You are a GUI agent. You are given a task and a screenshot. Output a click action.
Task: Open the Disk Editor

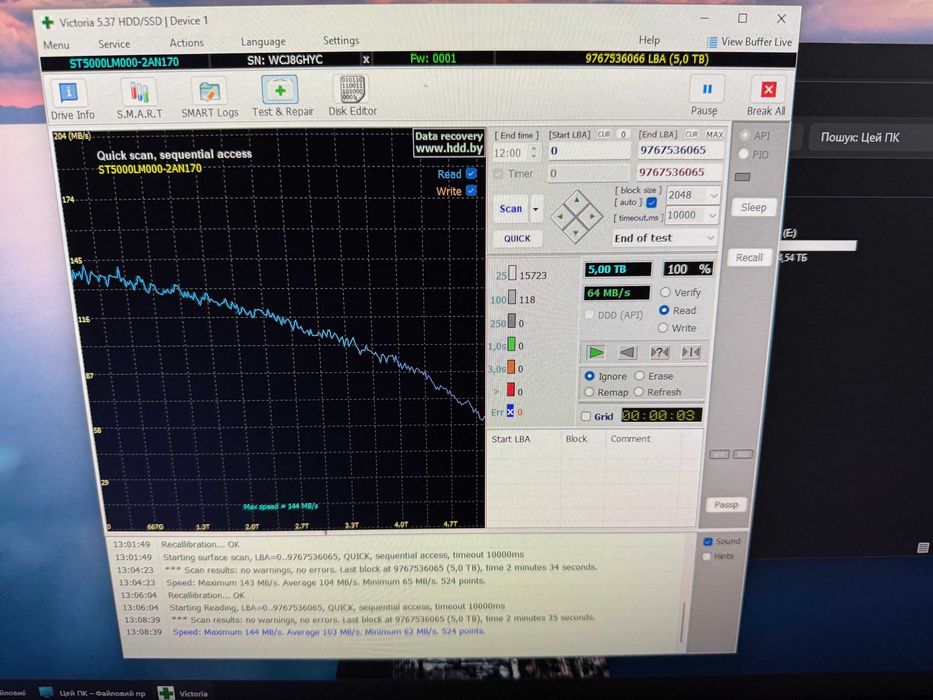(352, 89)
